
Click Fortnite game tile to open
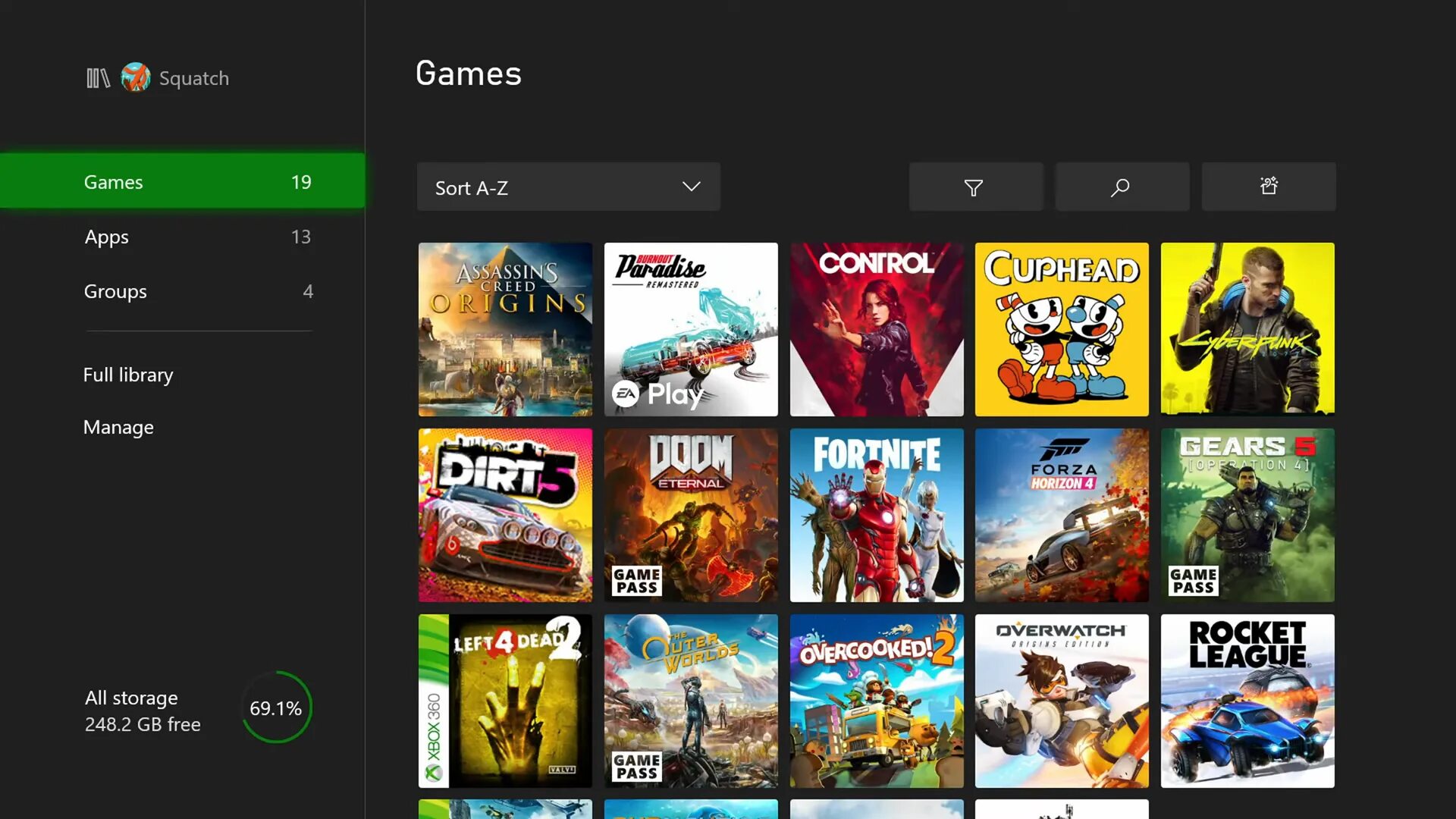tap(876, 514)
